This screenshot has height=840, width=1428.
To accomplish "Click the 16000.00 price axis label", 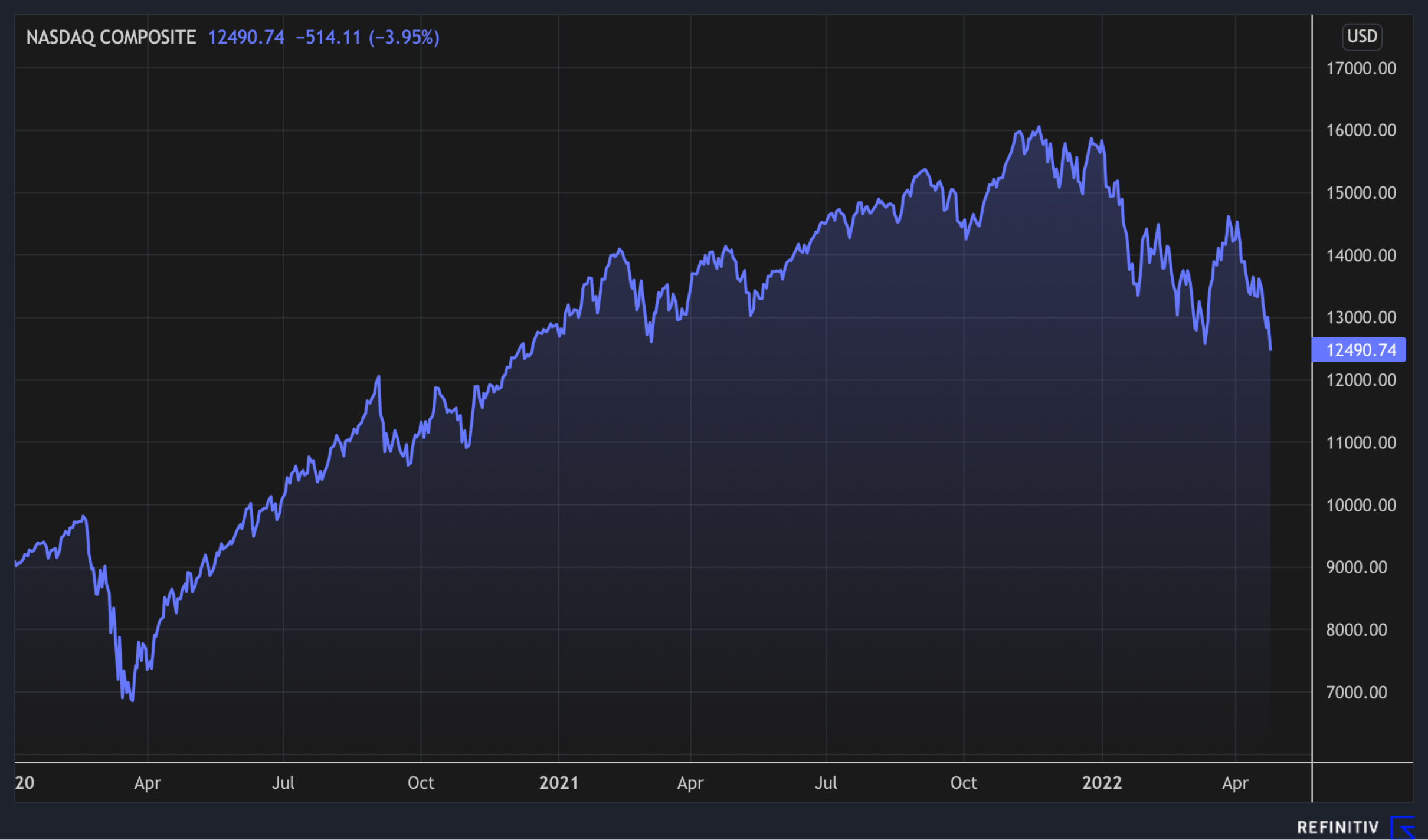I will point(1361,130).
